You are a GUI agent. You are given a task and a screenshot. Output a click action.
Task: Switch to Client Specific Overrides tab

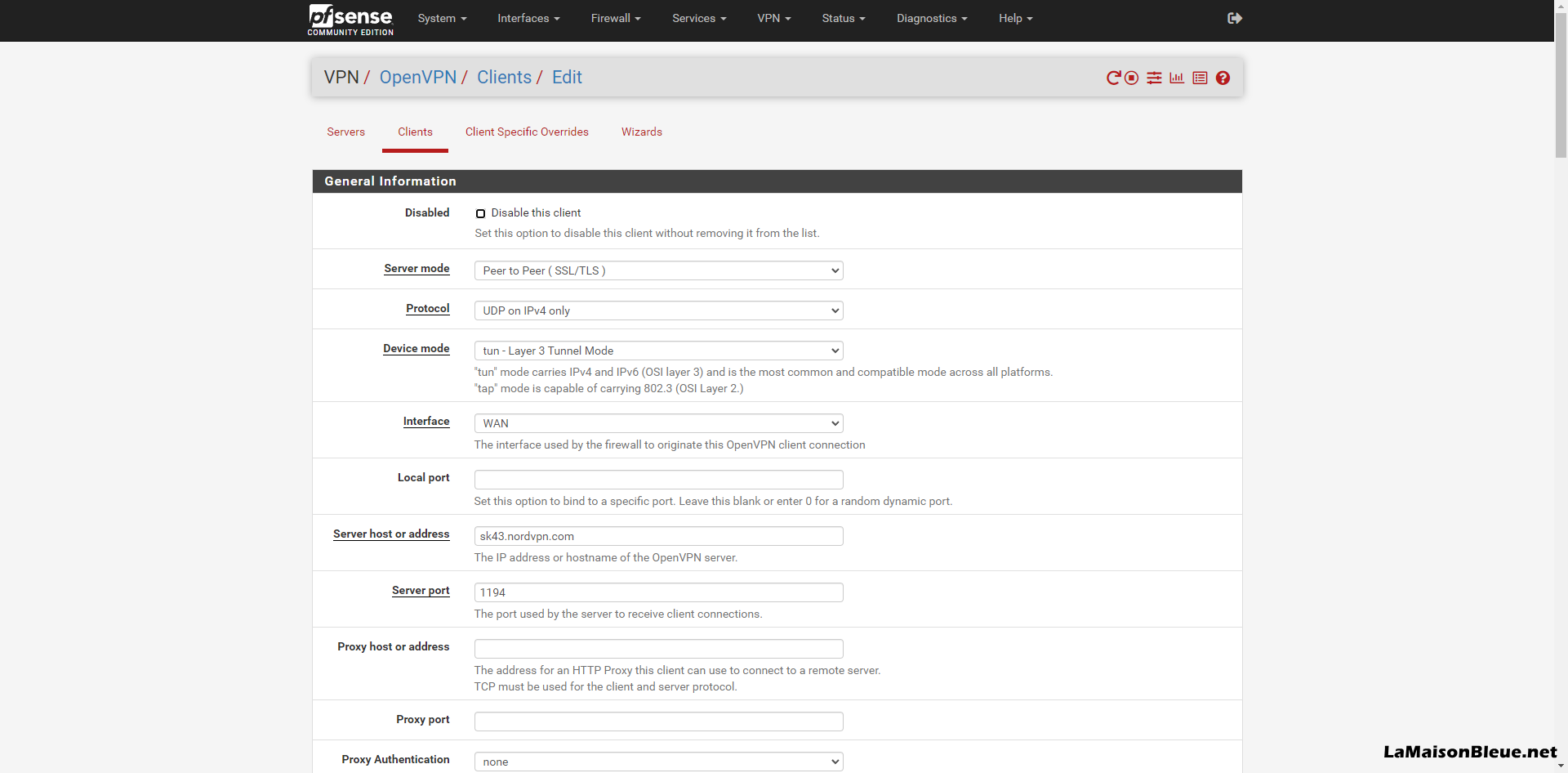tap(527, 132)
